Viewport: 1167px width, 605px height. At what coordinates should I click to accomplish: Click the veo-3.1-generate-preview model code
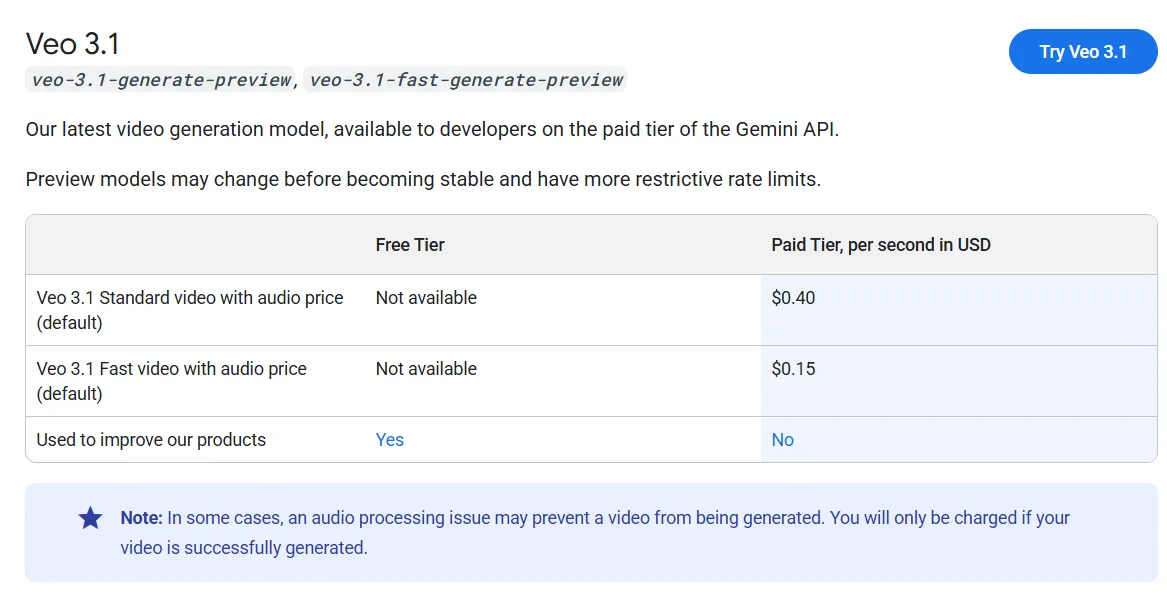pos(160,80)
